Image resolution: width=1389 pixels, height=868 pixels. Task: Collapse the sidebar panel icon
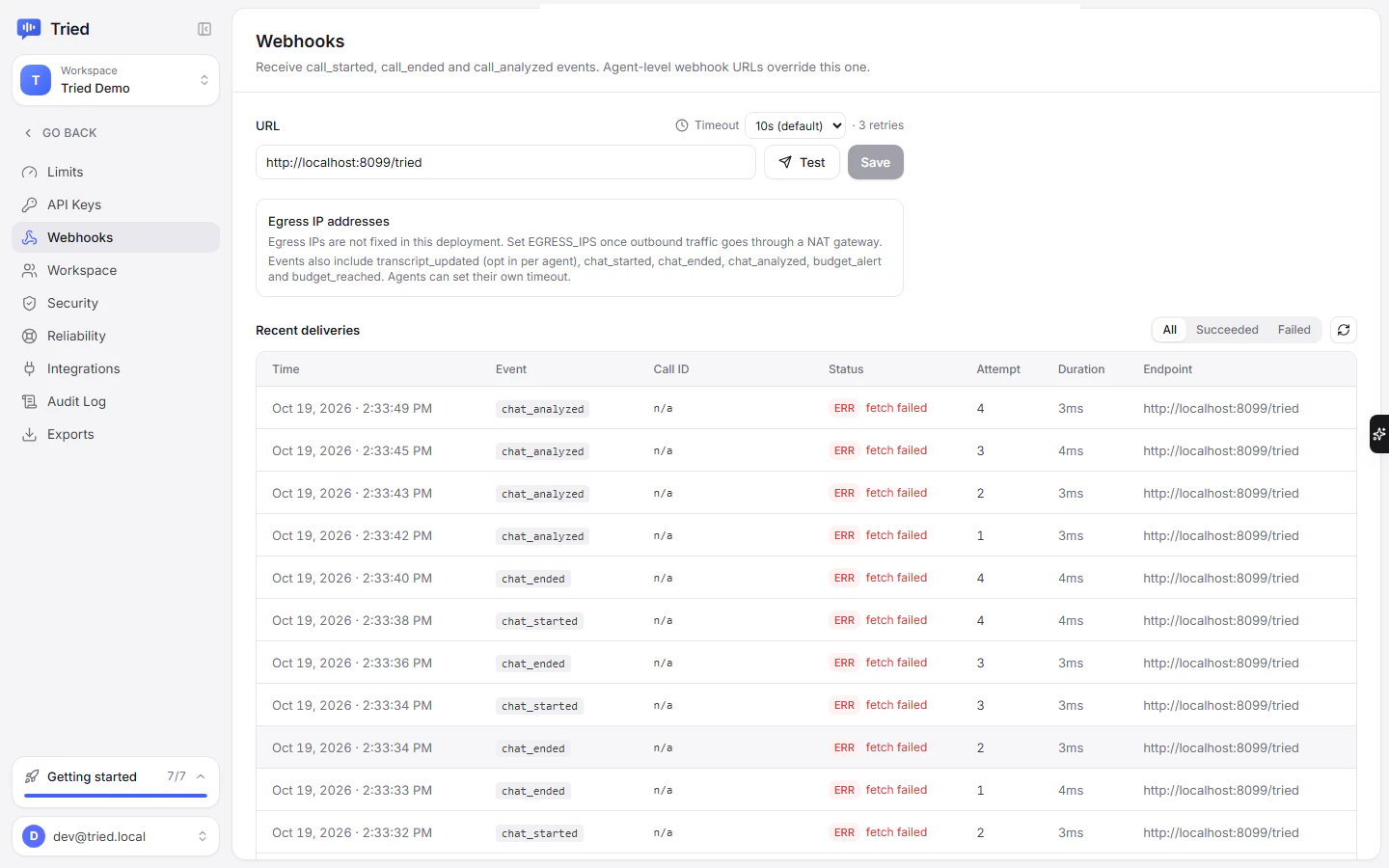coord(204,29)
